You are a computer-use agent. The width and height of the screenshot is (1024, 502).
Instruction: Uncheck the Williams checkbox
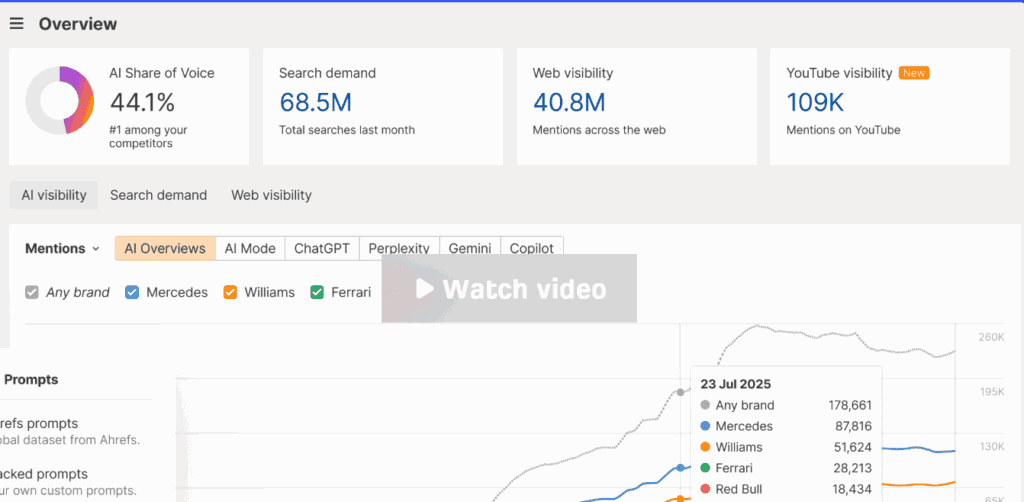click(230, 292)
